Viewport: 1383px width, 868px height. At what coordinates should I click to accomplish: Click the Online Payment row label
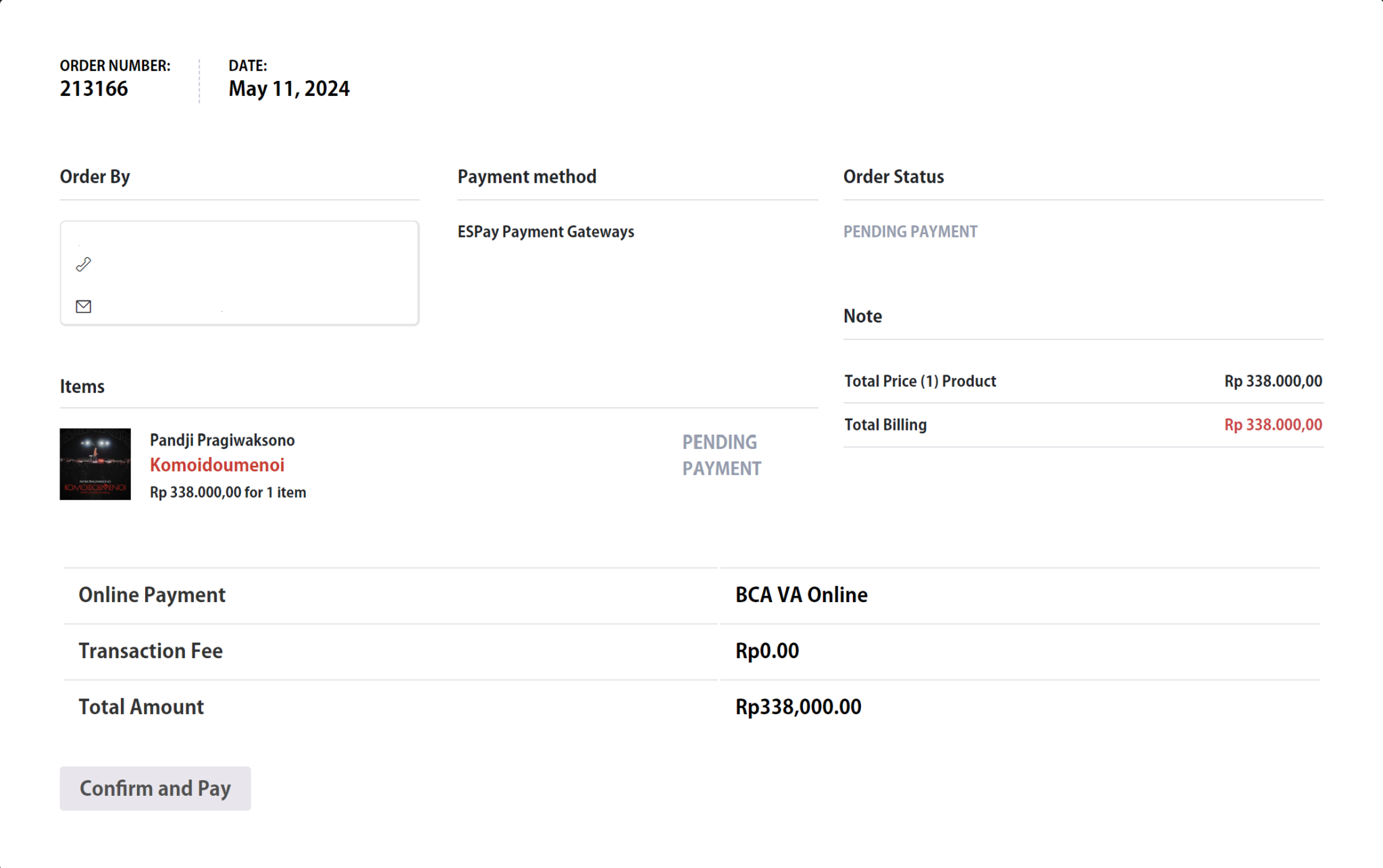152,595
